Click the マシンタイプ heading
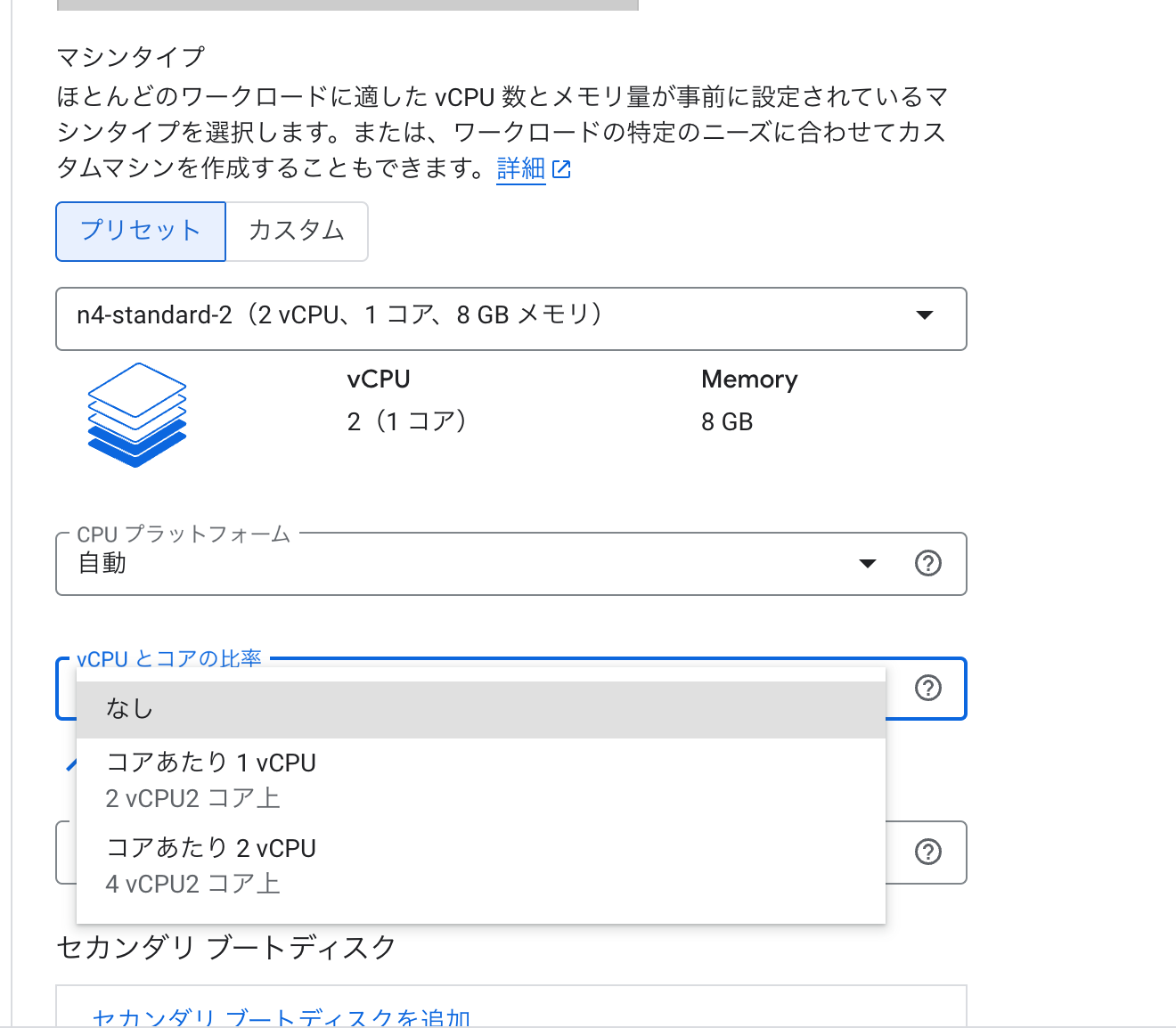This screenshot has height=1028, width=1176. [x=131, y=57]
